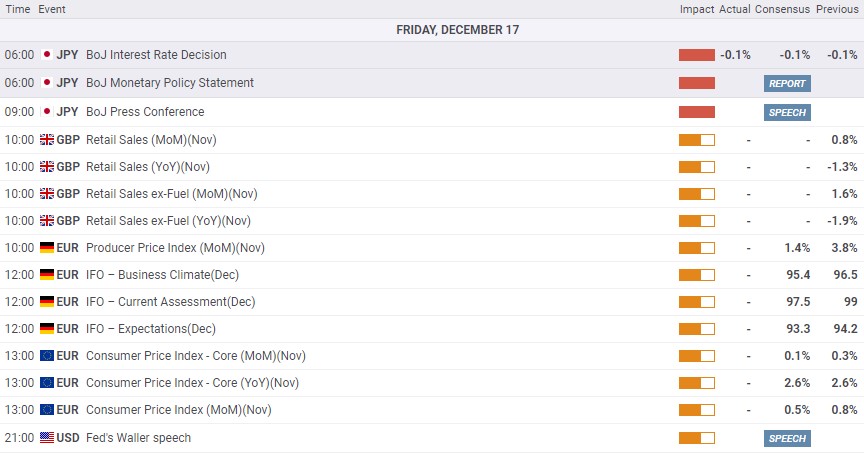This screenshot has width=864, height=453.
Task: Open the REPORT button for BoJ Monetary Policy Statement
Action: coord(787,83)
